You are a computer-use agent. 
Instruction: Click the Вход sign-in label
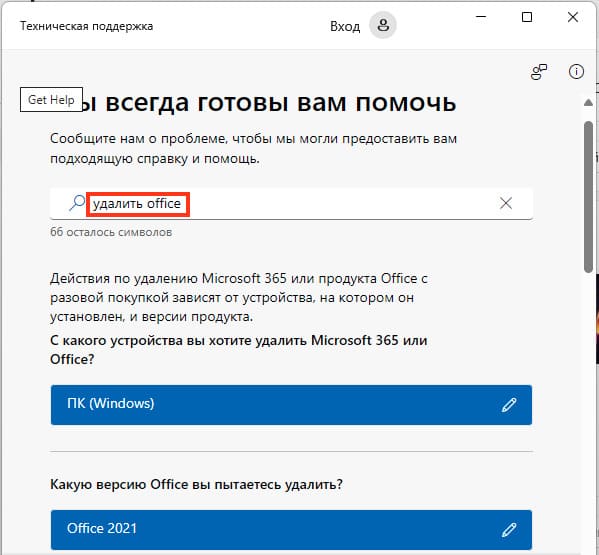[345, 26]
